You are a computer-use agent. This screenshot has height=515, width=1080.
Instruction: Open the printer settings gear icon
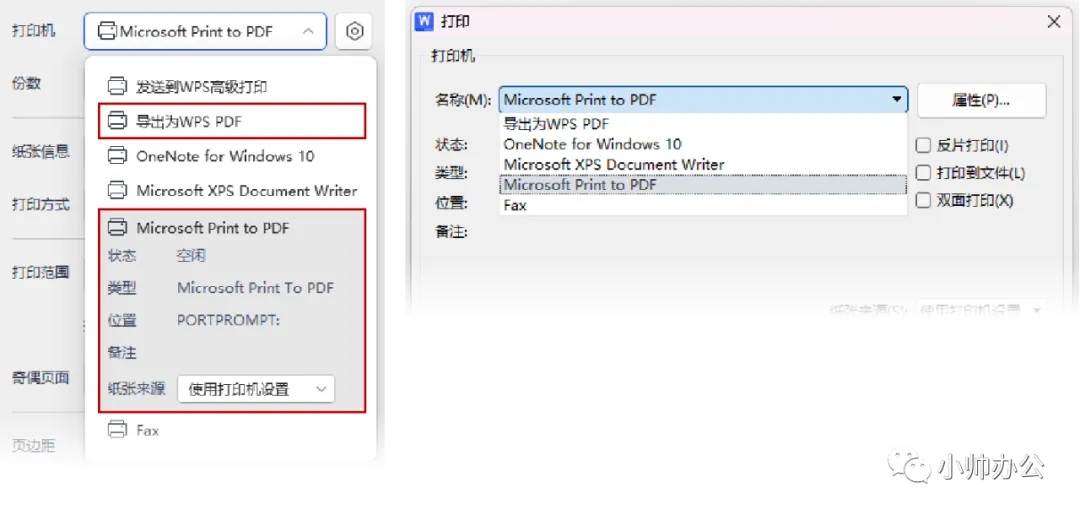(354, 32)
